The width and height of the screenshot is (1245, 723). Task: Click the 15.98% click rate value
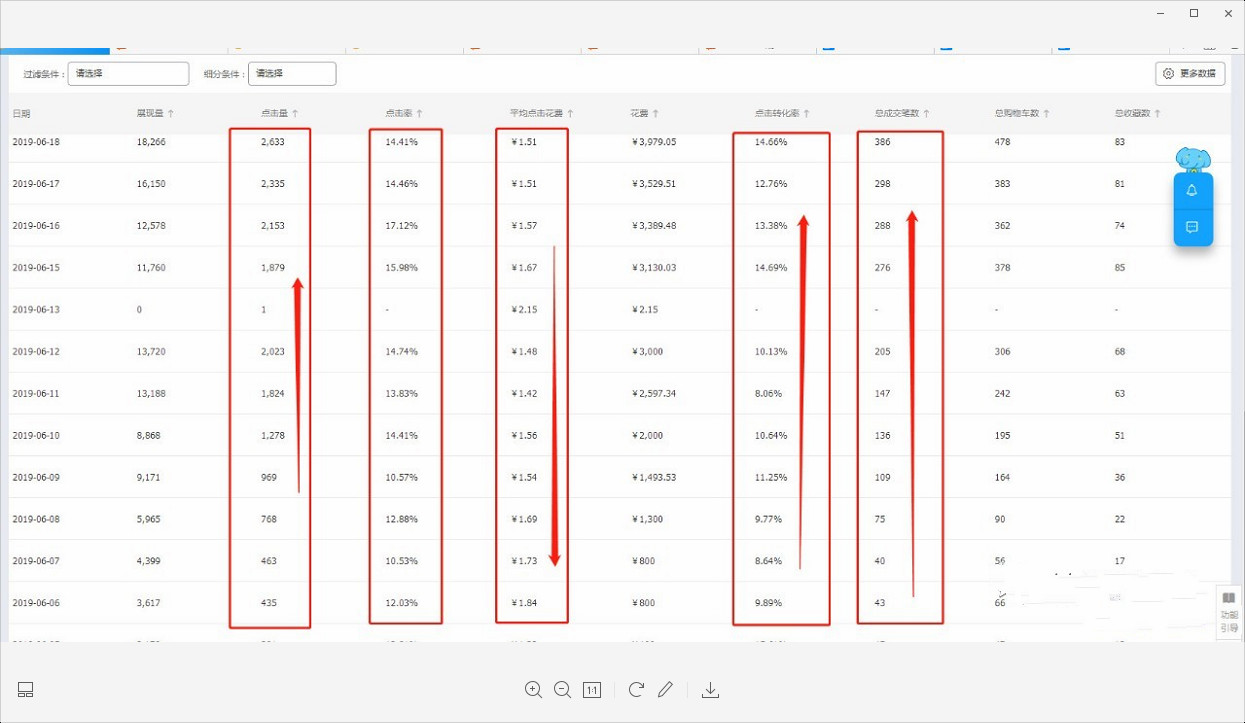coord(401,268)
